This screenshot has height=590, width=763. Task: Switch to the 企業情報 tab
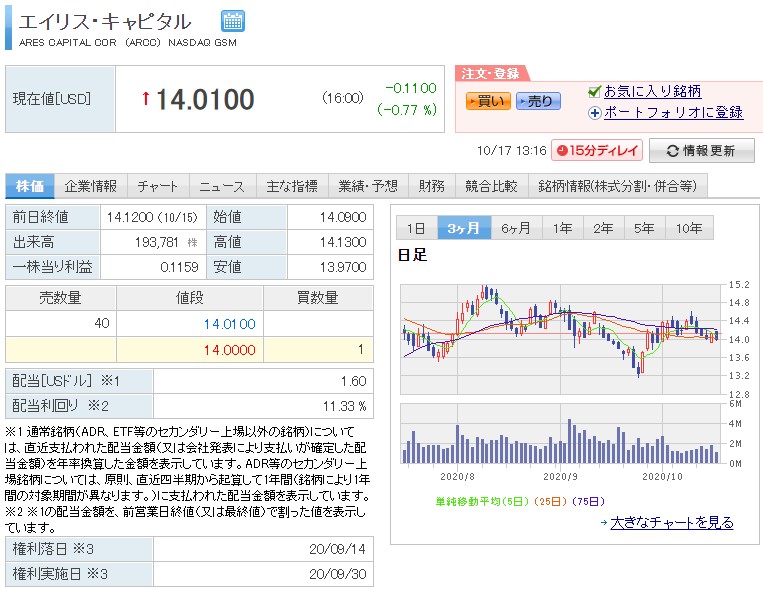point(91,186)
